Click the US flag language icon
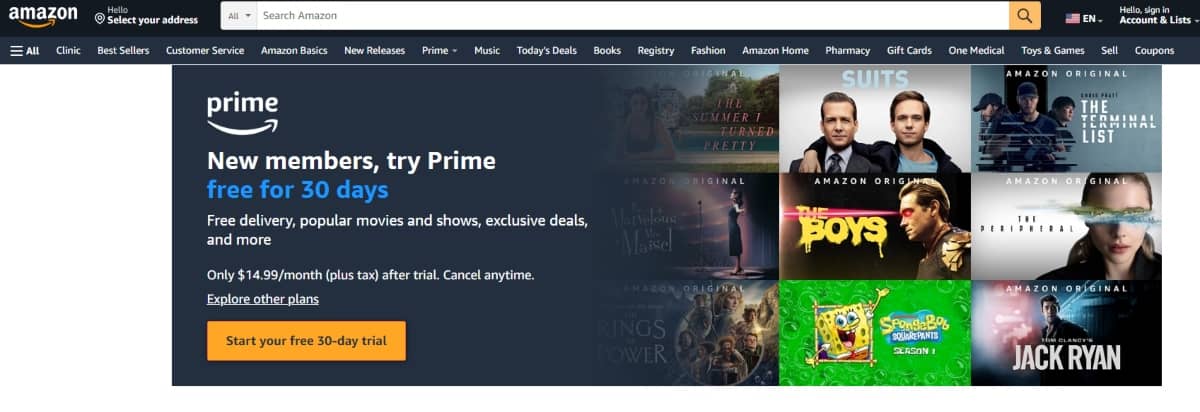 [x=1073, y=19]
